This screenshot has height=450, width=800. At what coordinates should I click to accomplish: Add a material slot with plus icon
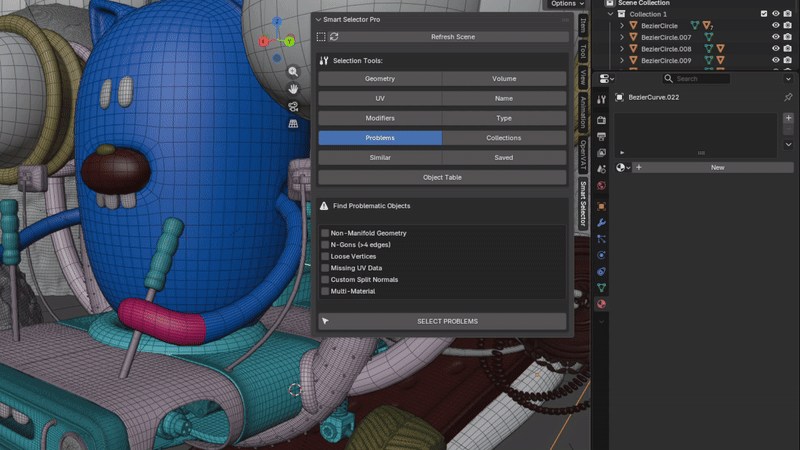pos(788,118)
